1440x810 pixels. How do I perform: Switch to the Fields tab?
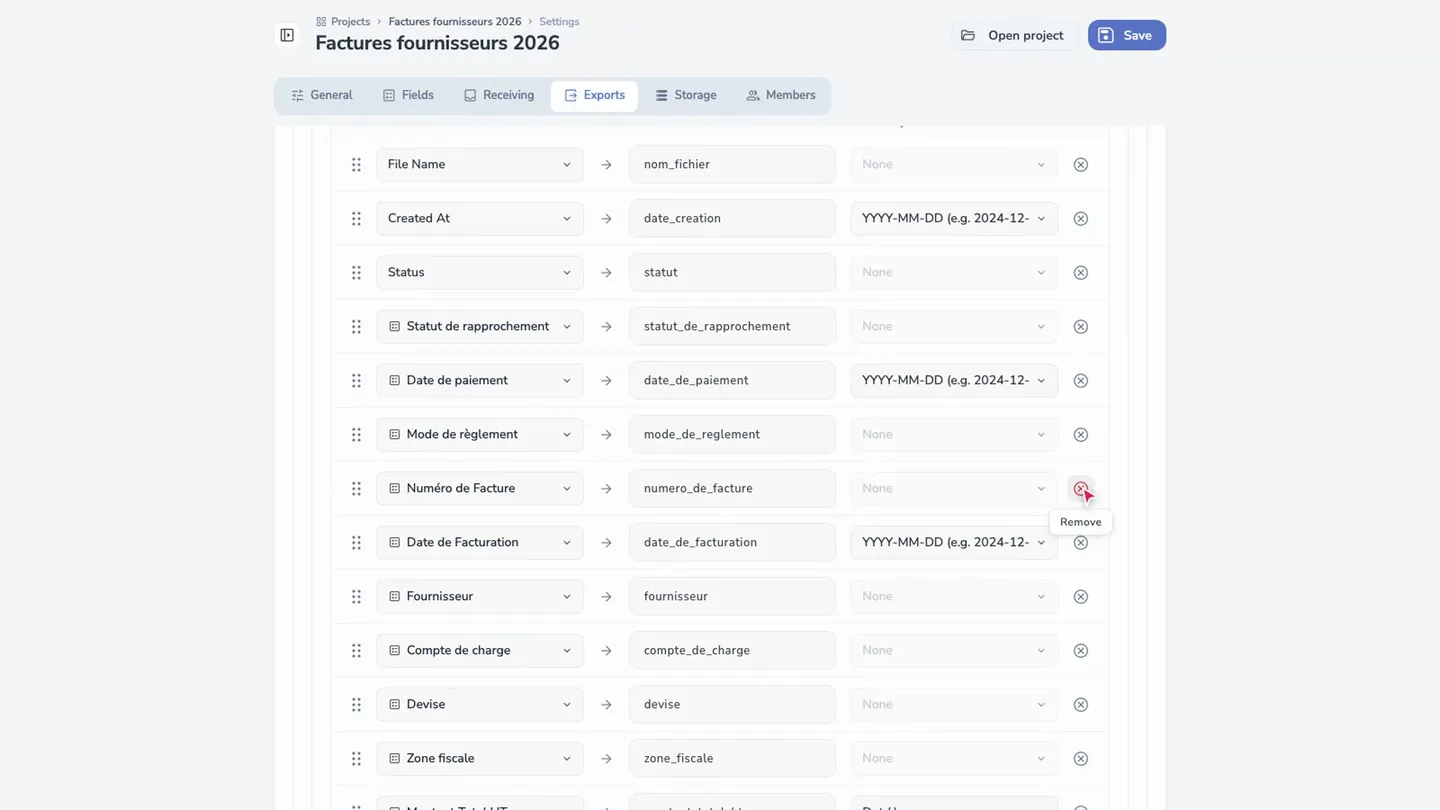408,95
